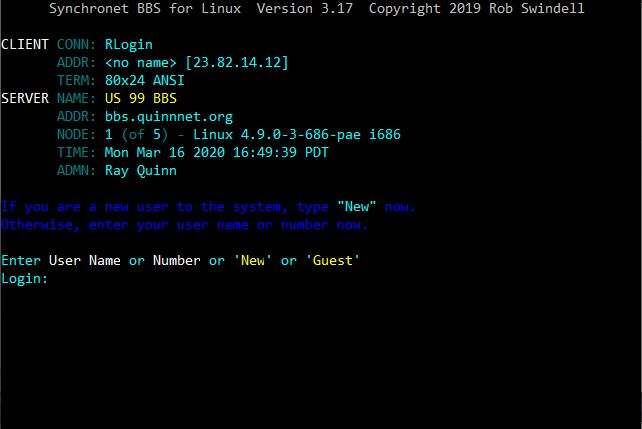Click the '<no name>' address text
This screenshot has height=429, width=642.
click(140, 62)
